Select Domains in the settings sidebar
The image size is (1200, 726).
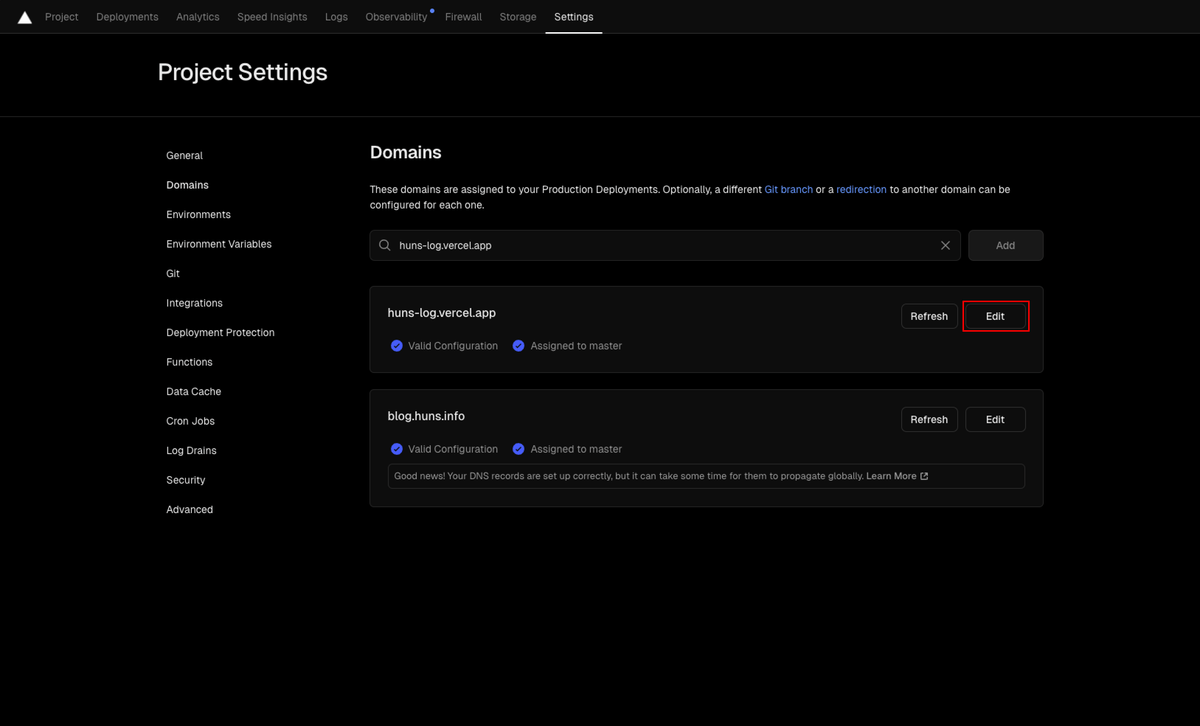187,185
